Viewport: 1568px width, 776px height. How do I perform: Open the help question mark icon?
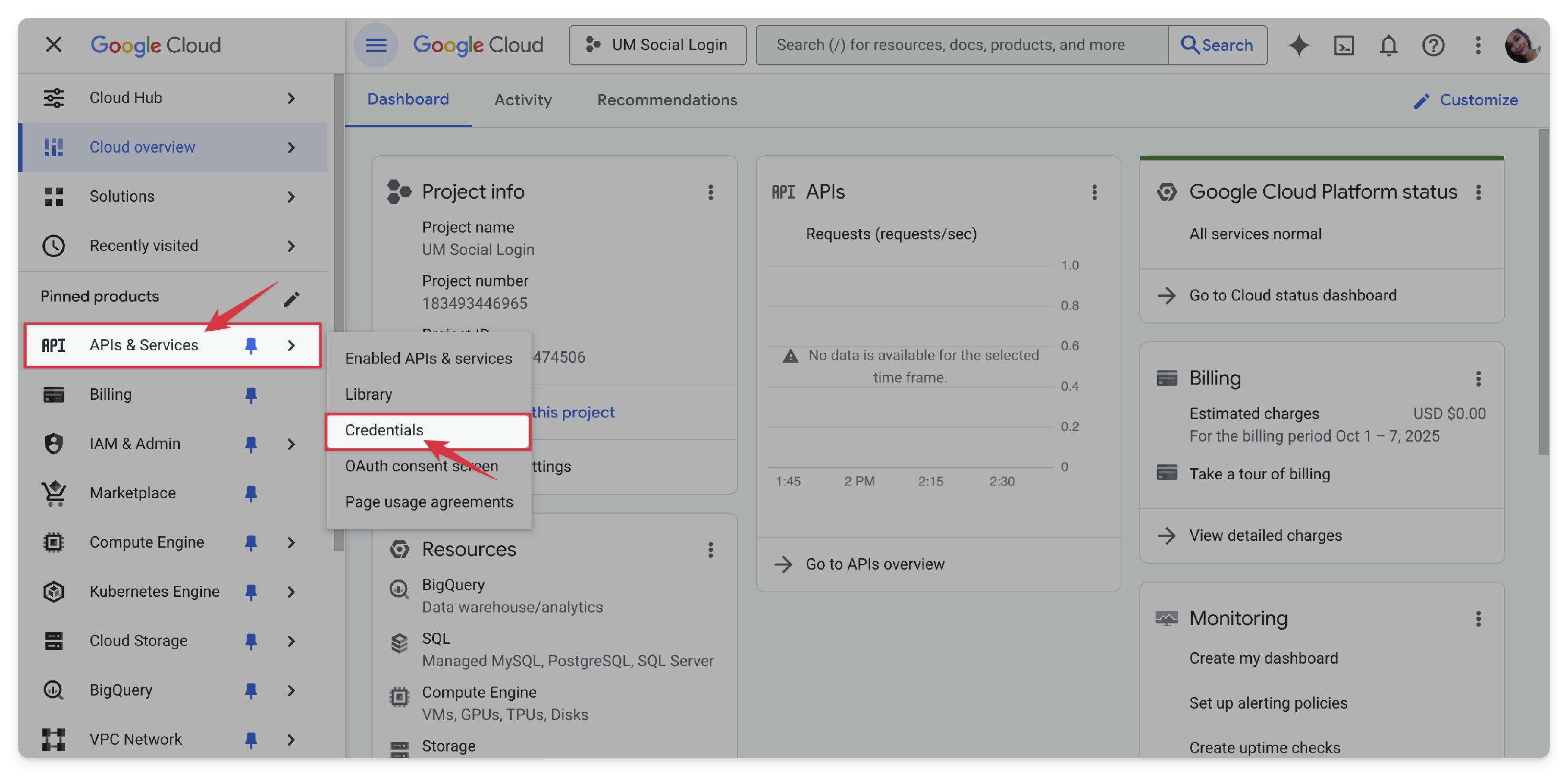pos(1433,45)
